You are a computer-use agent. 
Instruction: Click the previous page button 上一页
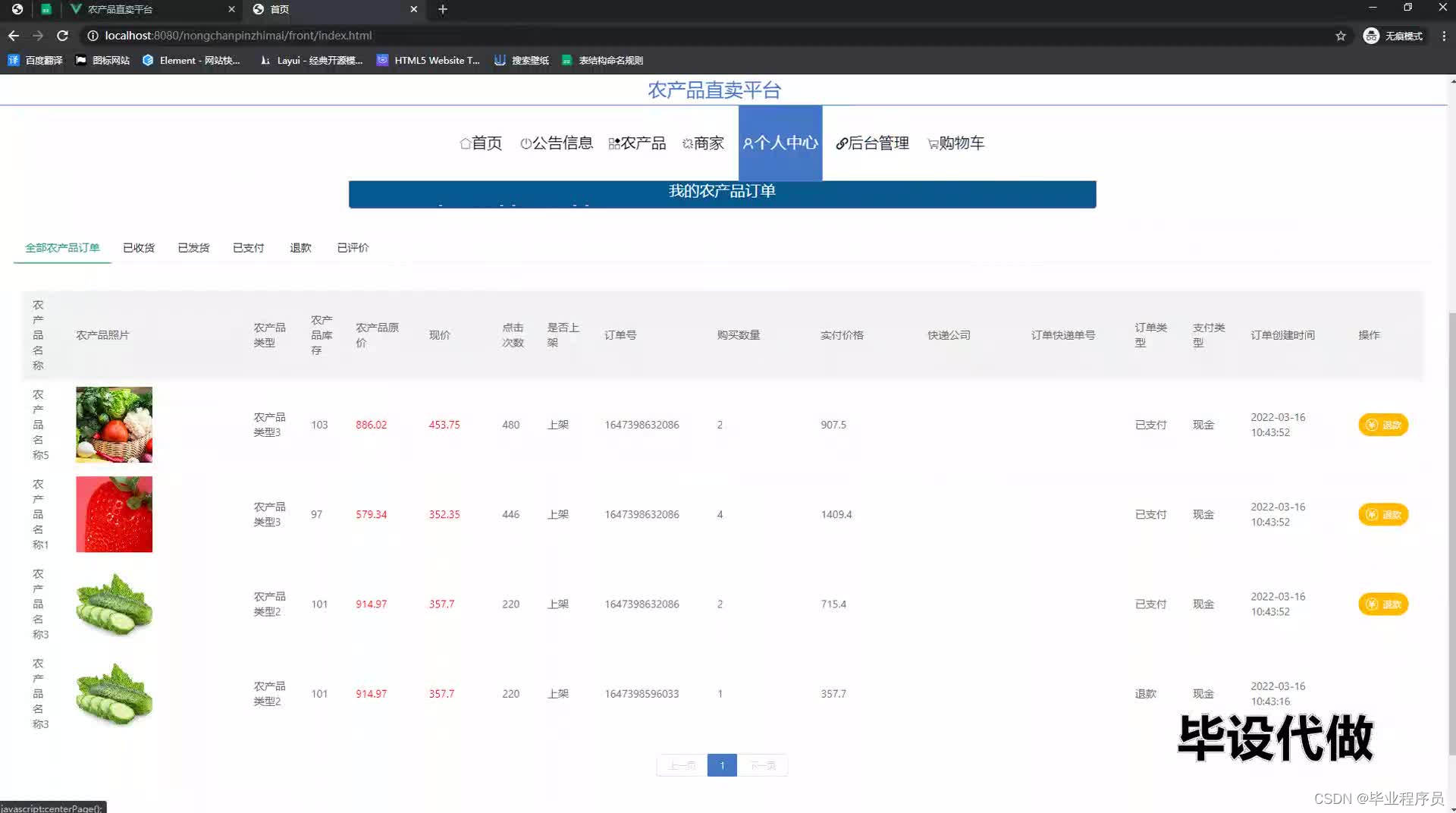pyautogui.click(x=682, y=765)
